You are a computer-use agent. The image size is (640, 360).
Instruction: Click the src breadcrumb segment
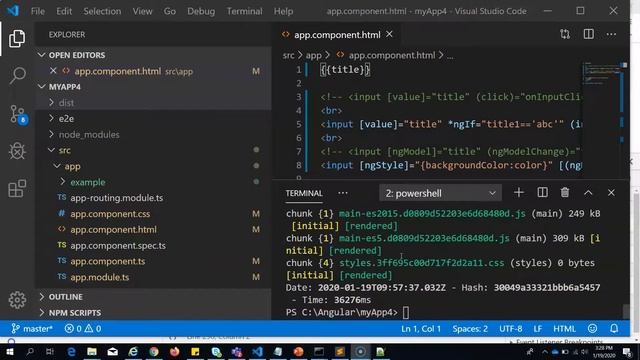pyautogui.click(x=288, y=56)
